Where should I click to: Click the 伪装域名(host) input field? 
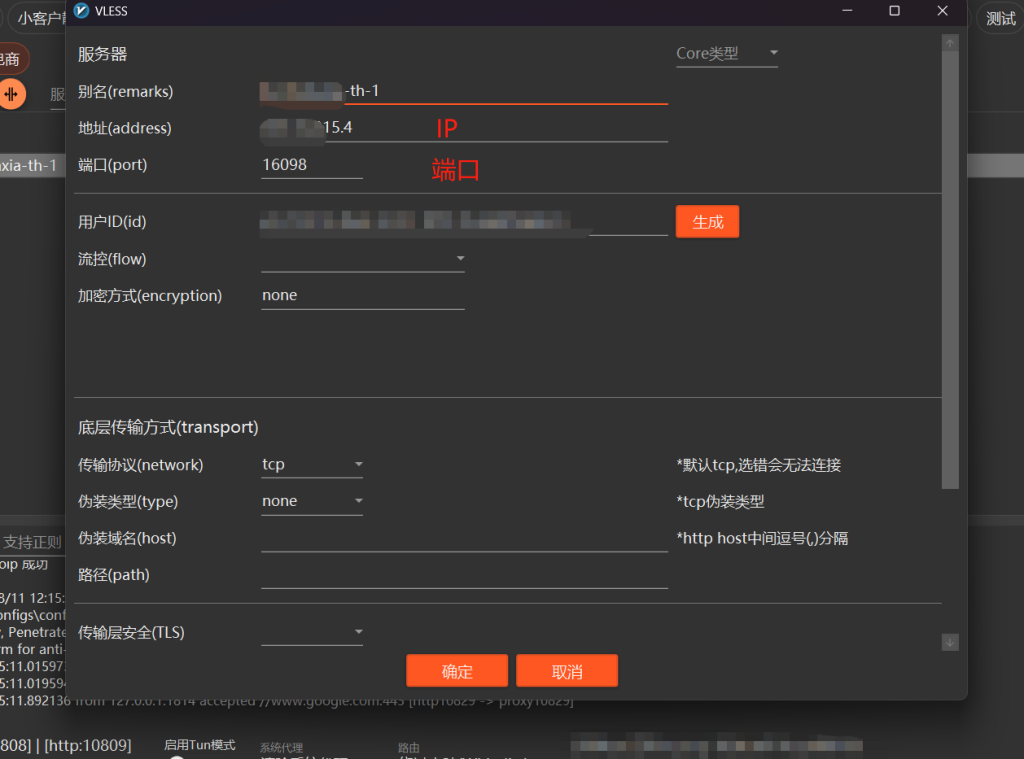pyautogui.click(x=464, y=539)
